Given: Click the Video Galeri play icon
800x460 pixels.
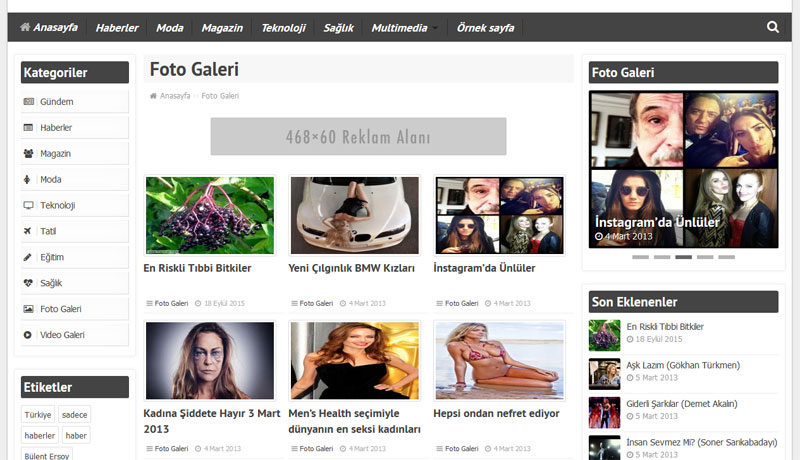Looking at the screenshot, I should tap(28, 335).
